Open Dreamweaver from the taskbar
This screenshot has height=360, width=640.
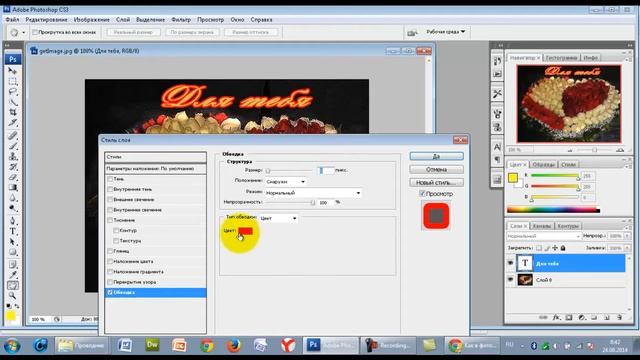point(152,345)
